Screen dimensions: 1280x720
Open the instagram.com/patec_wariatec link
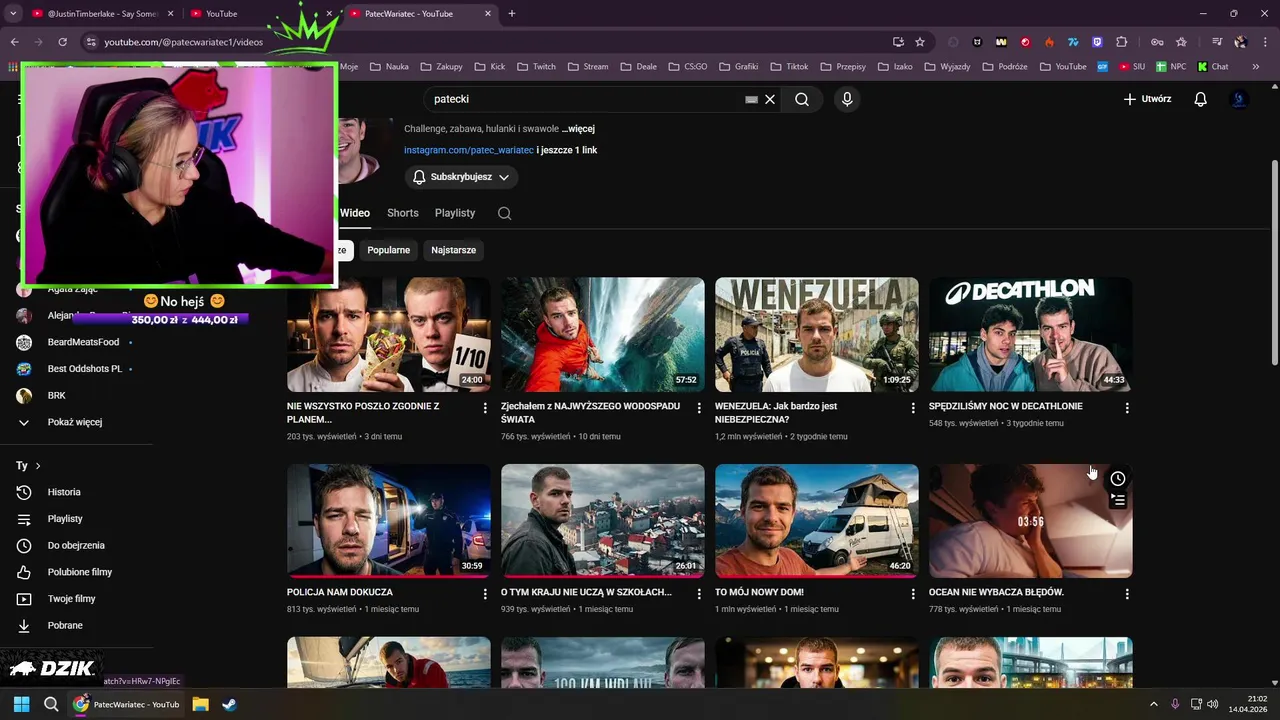pyautogui.click(x=468, y=150)
